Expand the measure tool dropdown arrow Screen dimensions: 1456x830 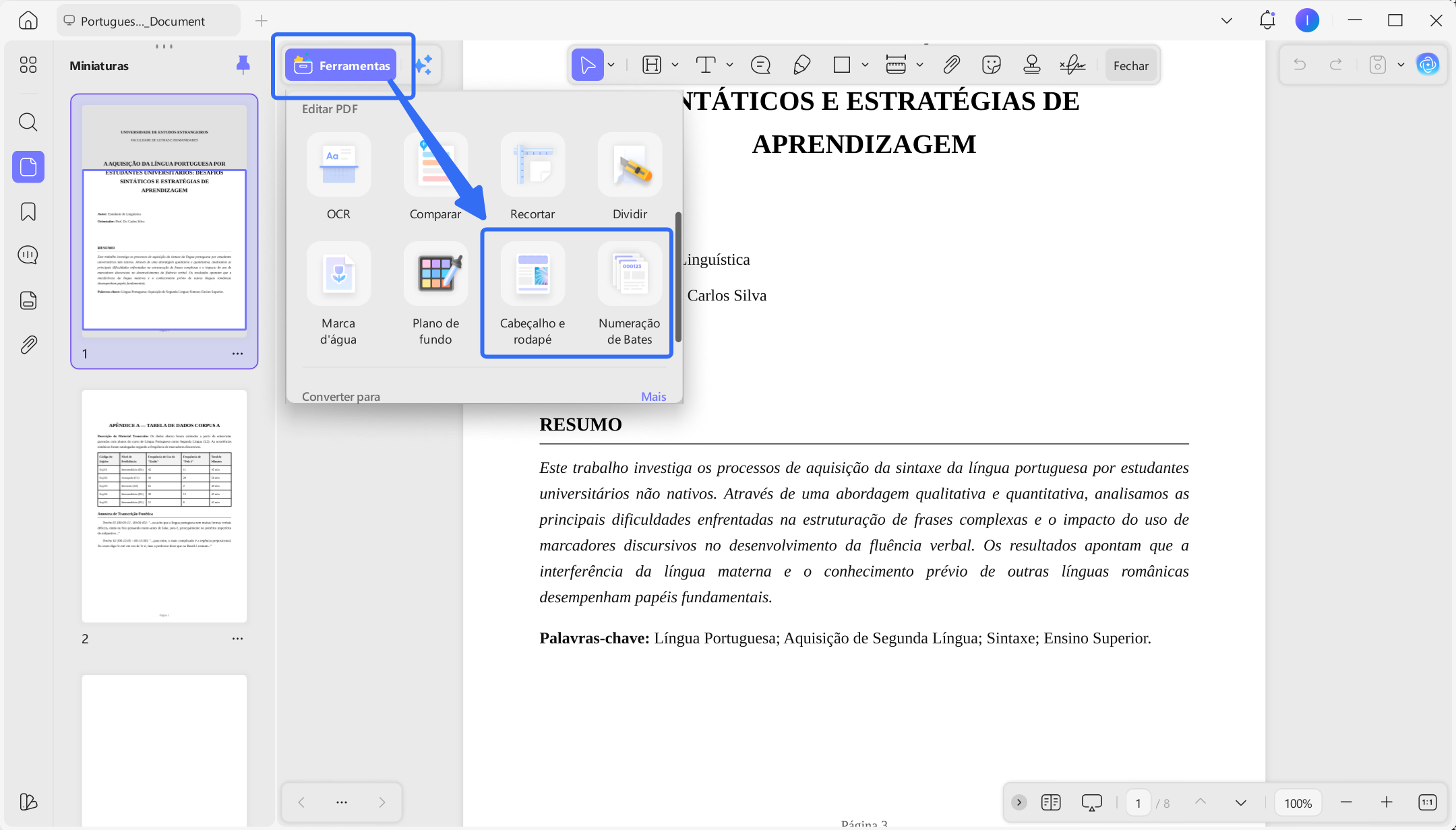919,65
